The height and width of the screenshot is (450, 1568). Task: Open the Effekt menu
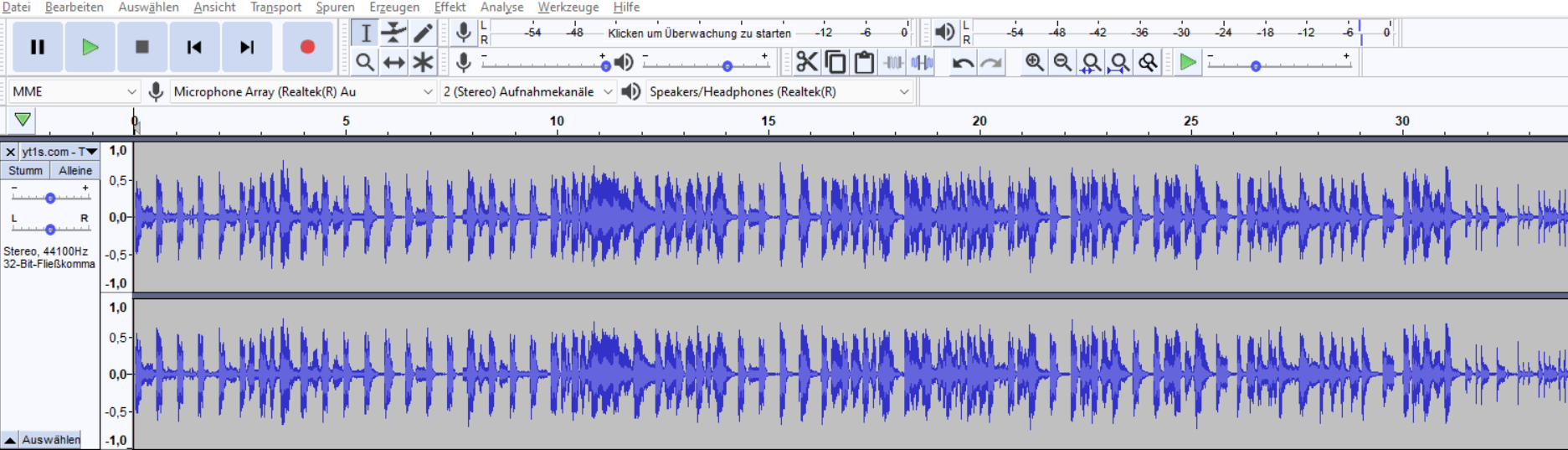click(450, 8)
